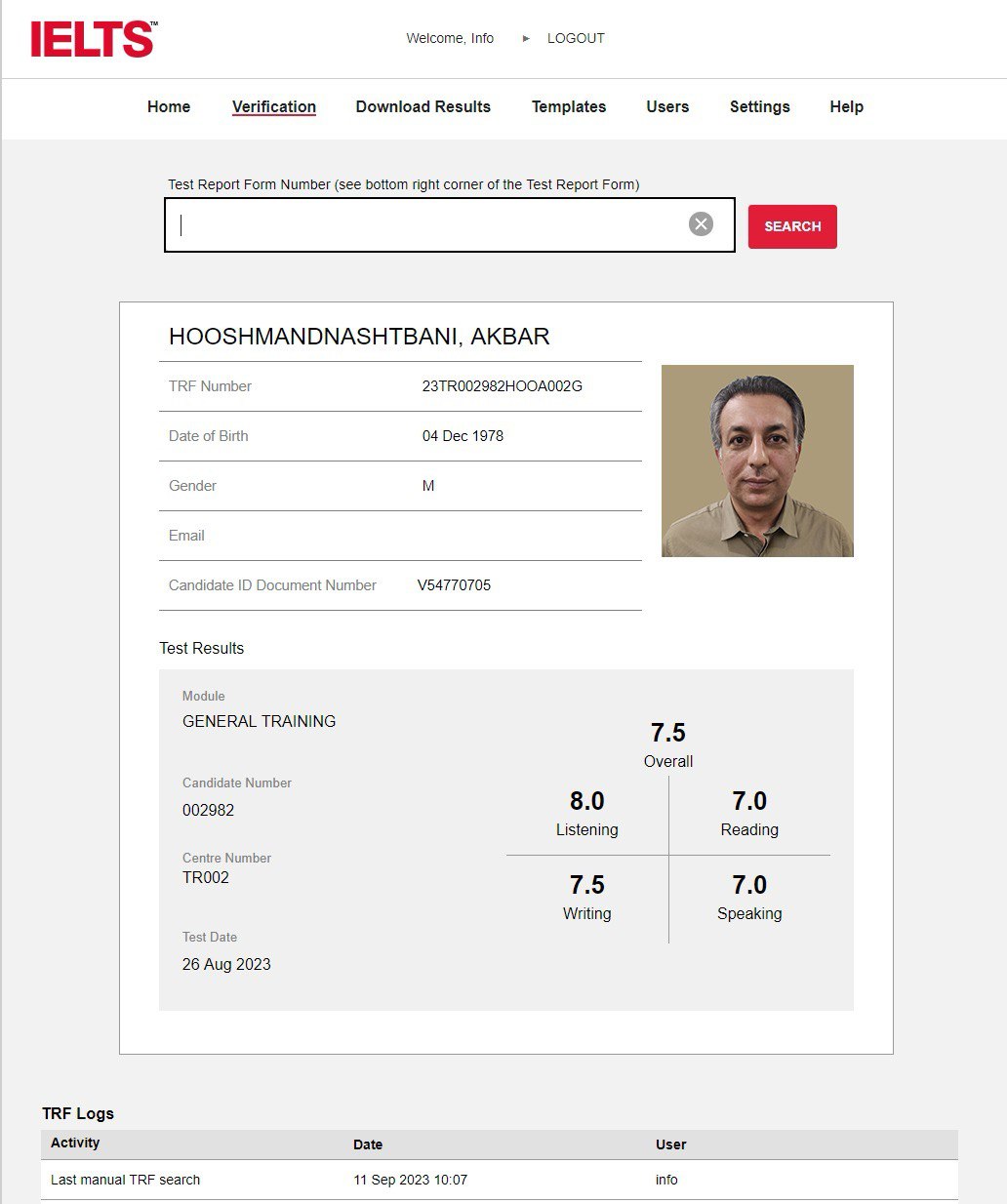Click the 'Welcome, Info' text
Viewport: 1007px width, 1204px height.
point(450,38)
